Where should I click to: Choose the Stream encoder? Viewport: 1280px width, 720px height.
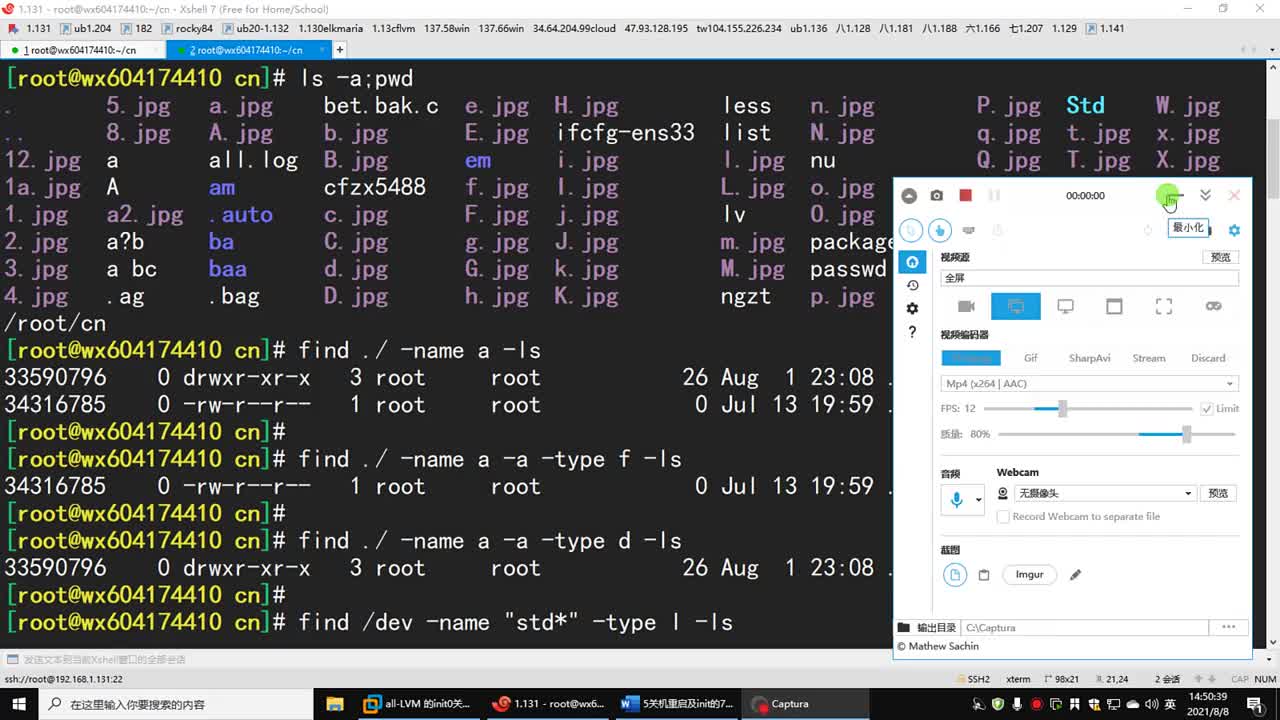point(1148,358)
